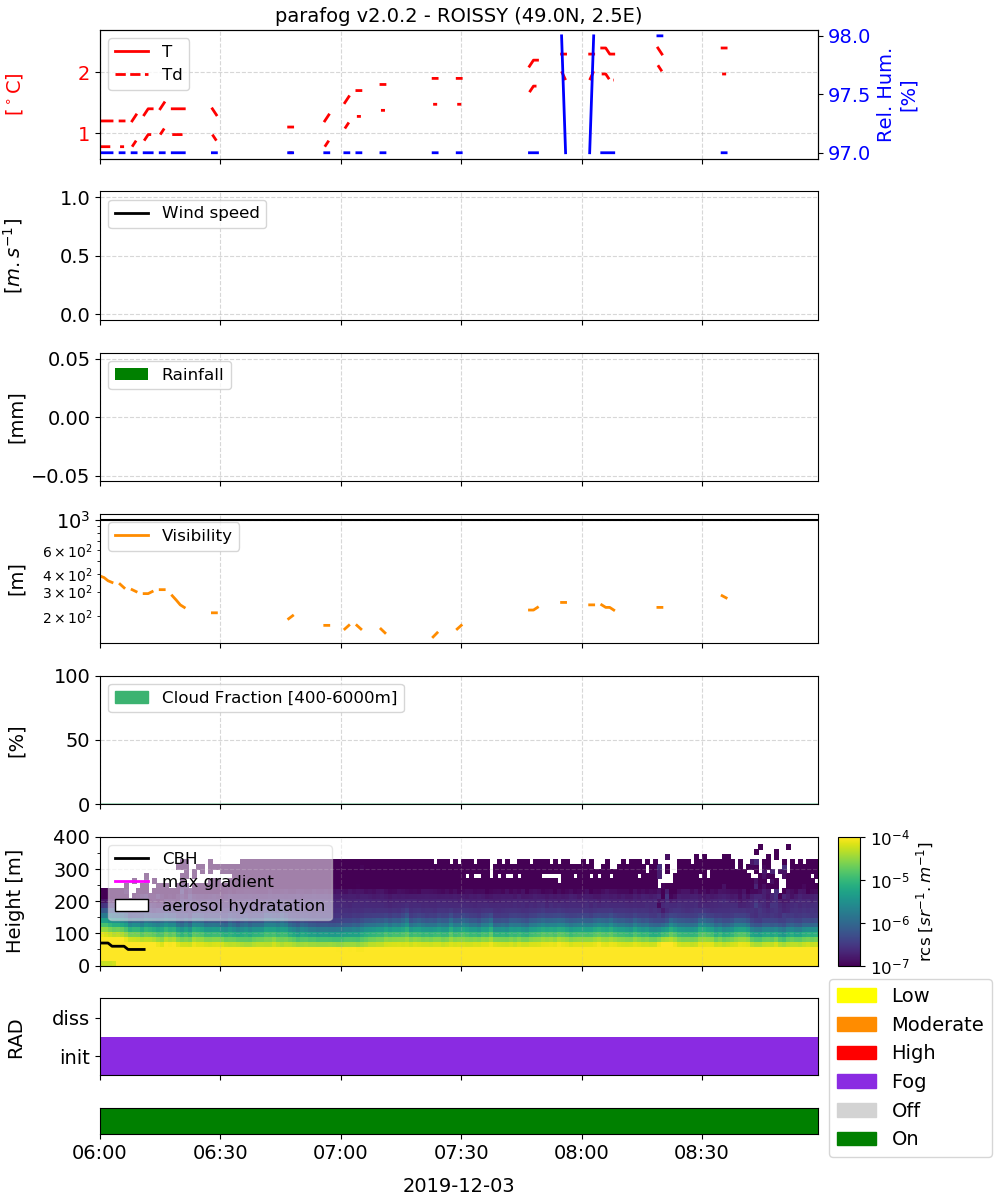This screenshot has height=1200, width=1000.
Task: Click the red High legend swatch
Action: [858, 1053]
